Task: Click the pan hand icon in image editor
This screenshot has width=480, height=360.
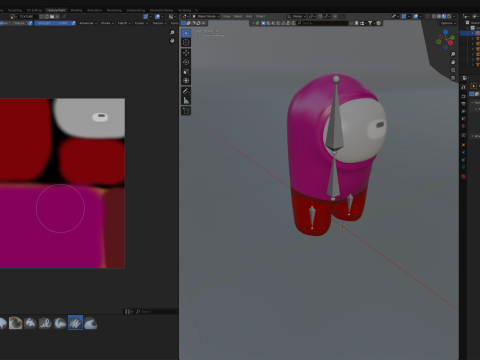Action: coord(172,41)
